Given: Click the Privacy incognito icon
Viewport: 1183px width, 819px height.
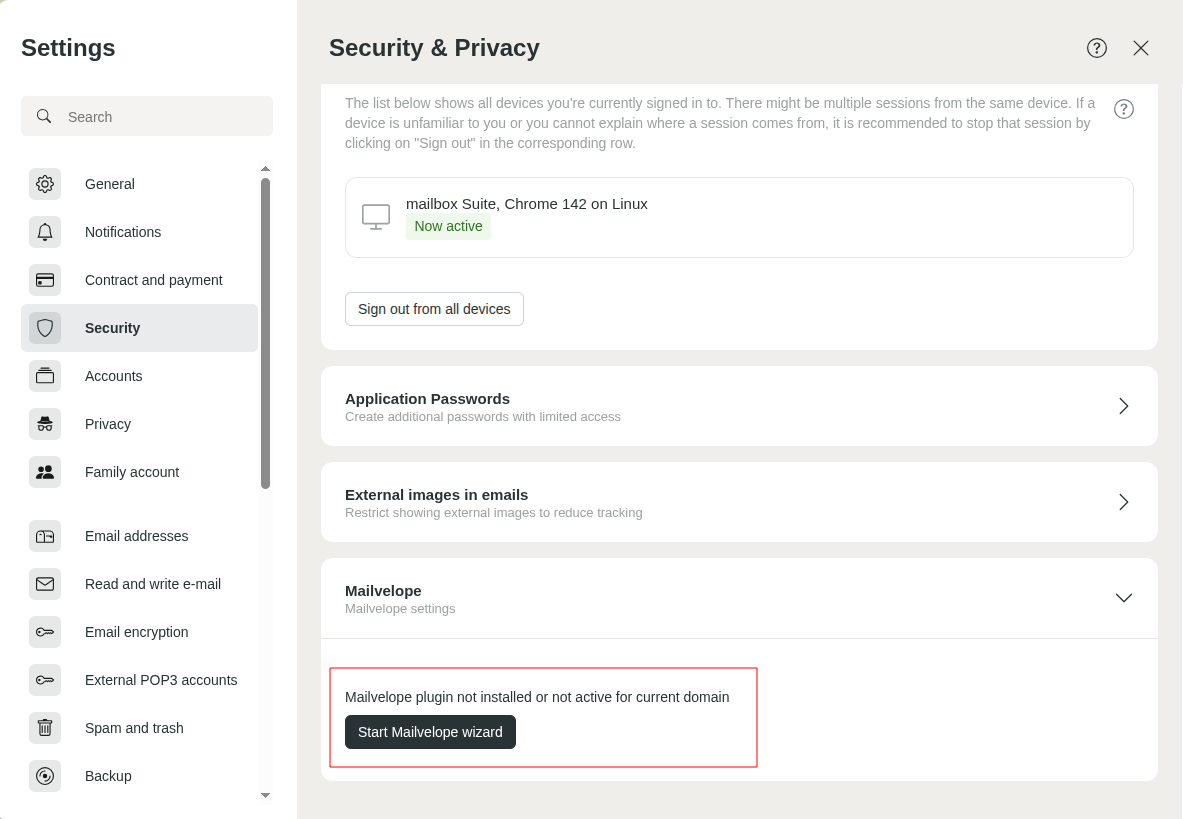Looking at the screenshot, I should 45,424.
